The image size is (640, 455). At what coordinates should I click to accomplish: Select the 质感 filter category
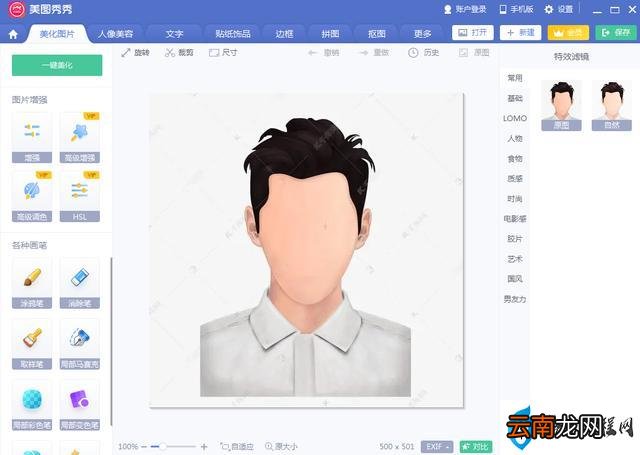(x=515, y=178)
